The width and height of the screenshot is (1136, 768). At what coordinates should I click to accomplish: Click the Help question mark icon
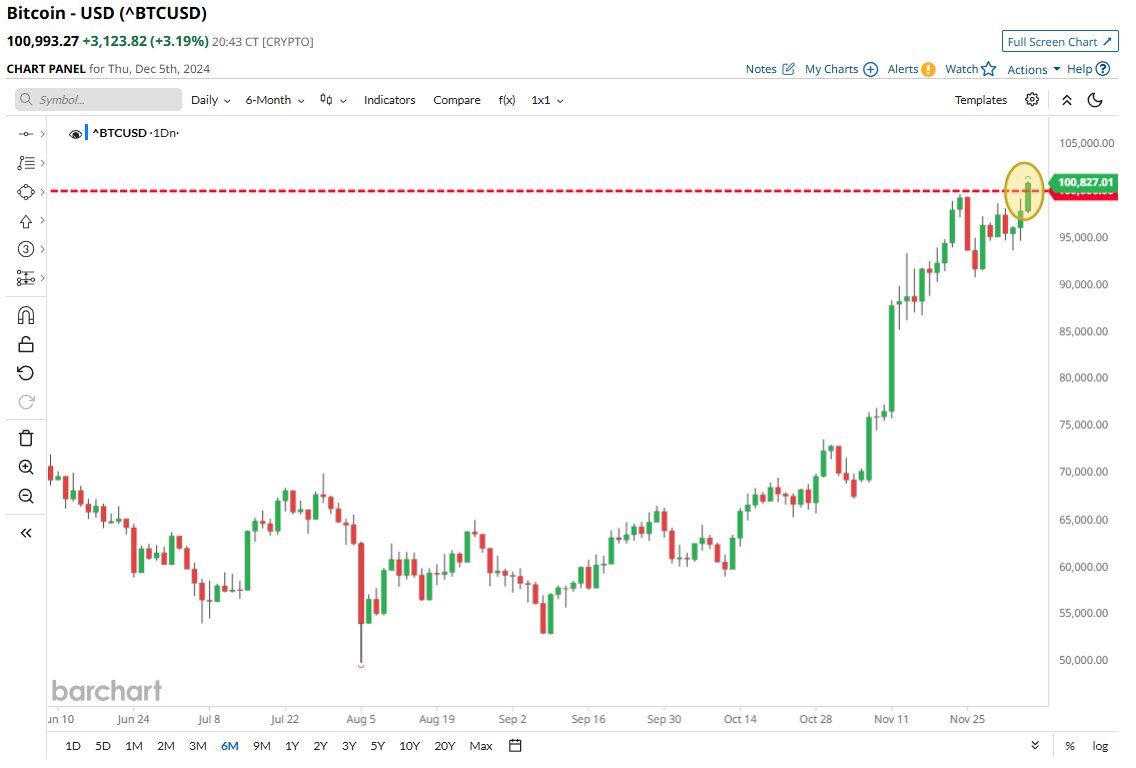pos(1103,69)
